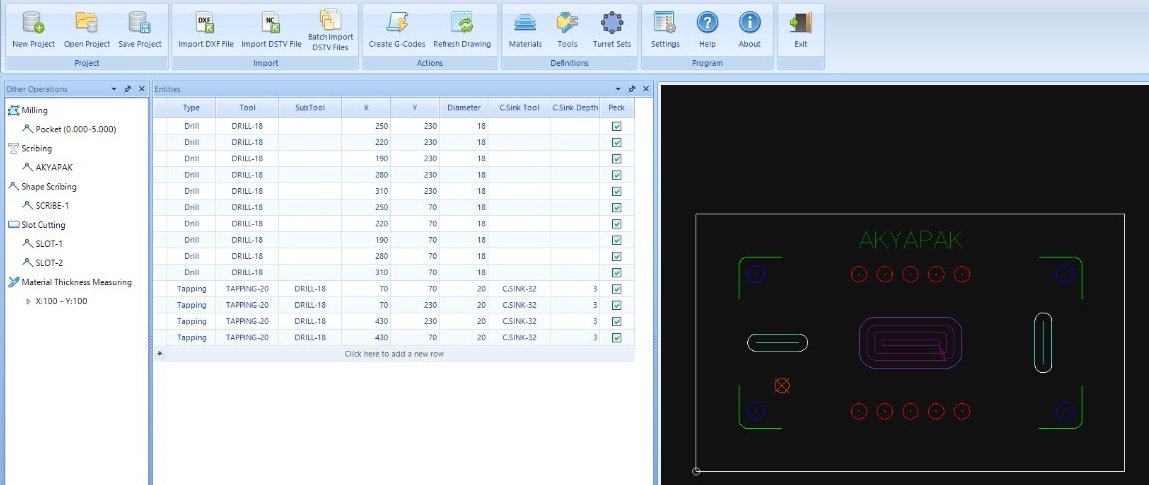
Task: Pin the Other Operations panel
Action: (128, 89)
